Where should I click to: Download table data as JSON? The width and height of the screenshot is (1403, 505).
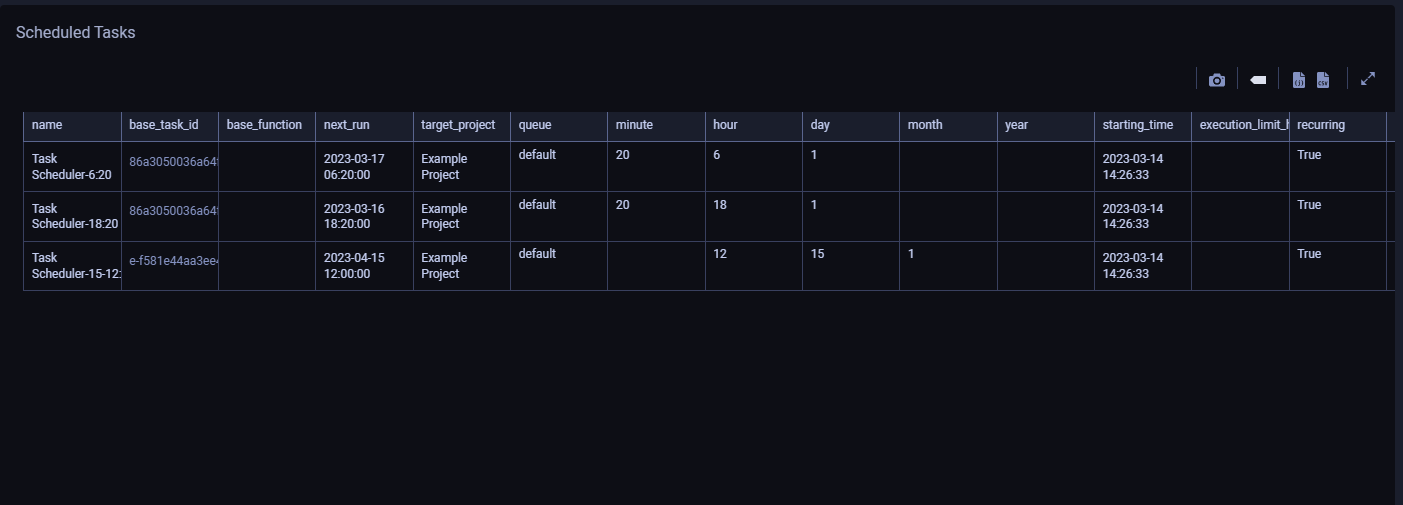coord(1299,80)
